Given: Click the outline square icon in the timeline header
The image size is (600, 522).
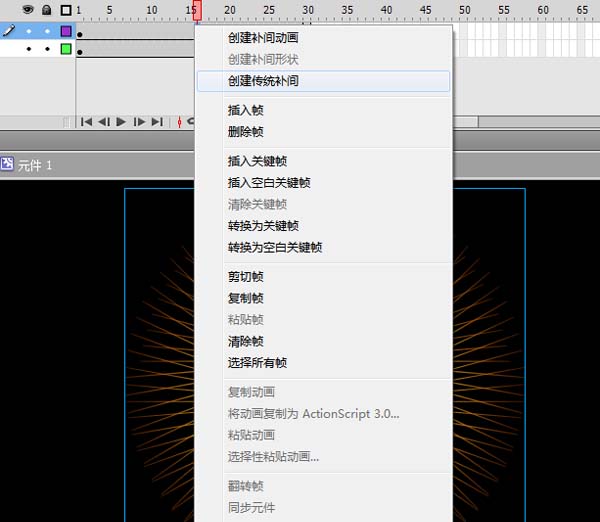Looking at the screenshot, I should (66, 10).
